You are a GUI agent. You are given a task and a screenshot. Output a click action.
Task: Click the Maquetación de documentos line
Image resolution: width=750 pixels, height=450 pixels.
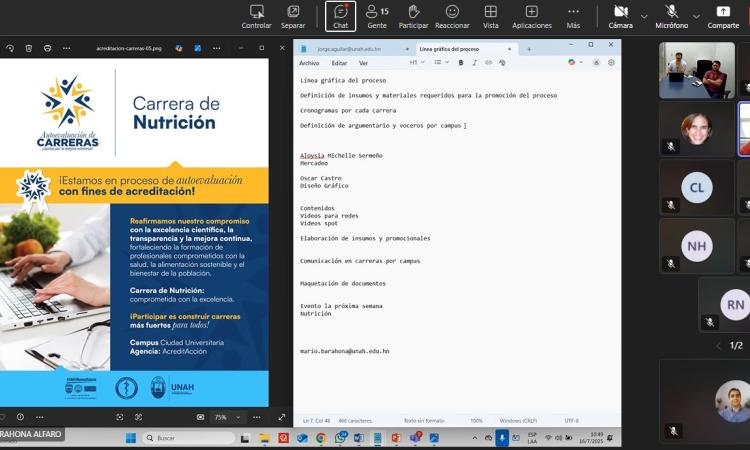click(x=342, y=284)
